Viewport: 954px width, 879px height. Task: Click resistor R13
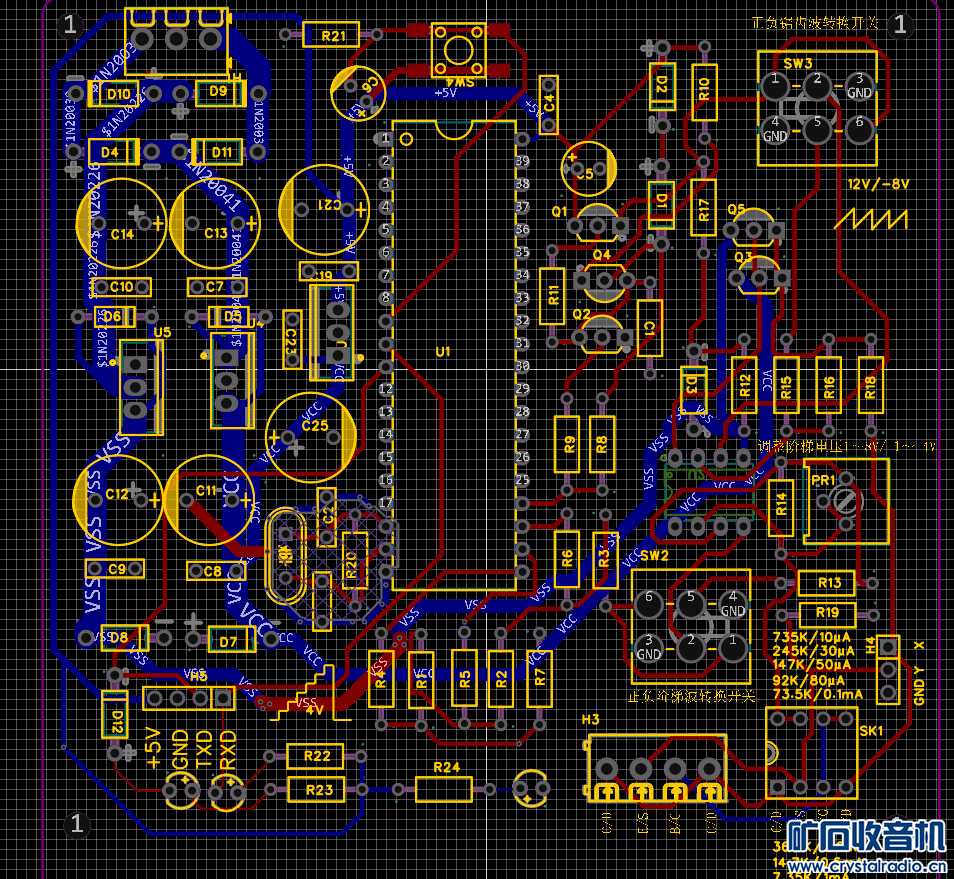826,583
